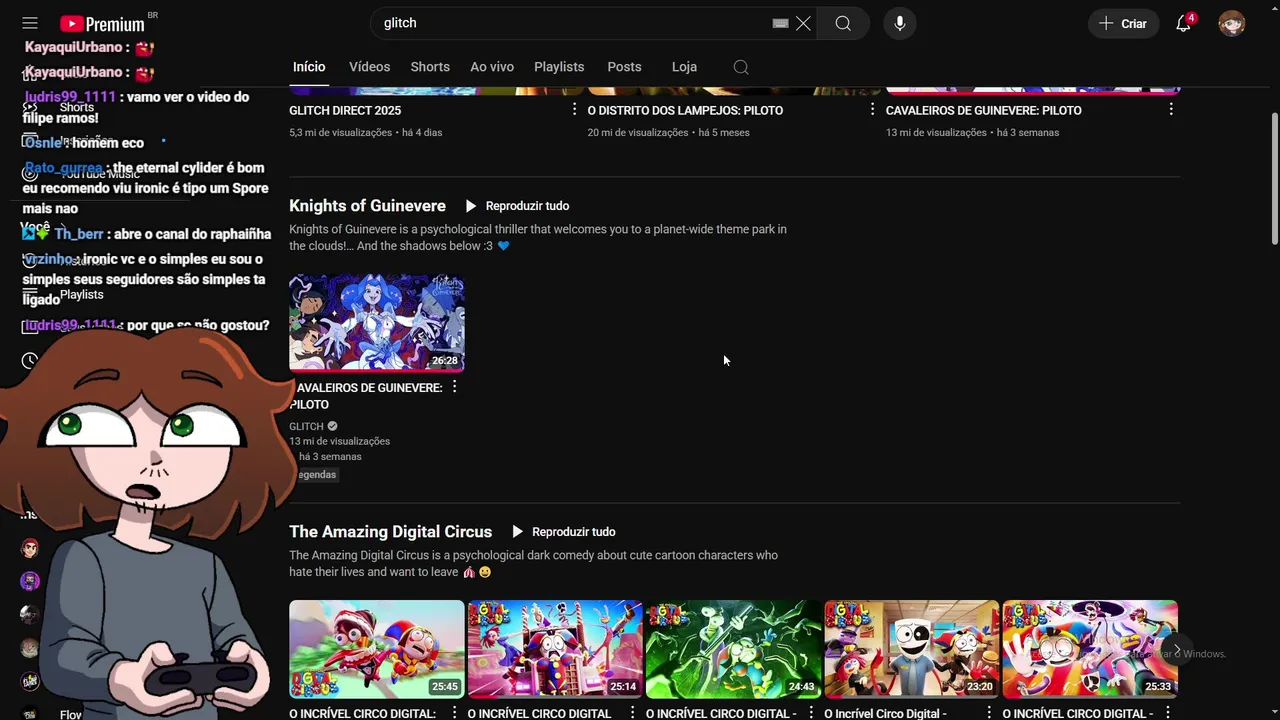Image resolution: width=1280 pixels, height=720 pixels.
Task: Click the magnifier search button
Action: pyautogui.click(x=843, y=23)
